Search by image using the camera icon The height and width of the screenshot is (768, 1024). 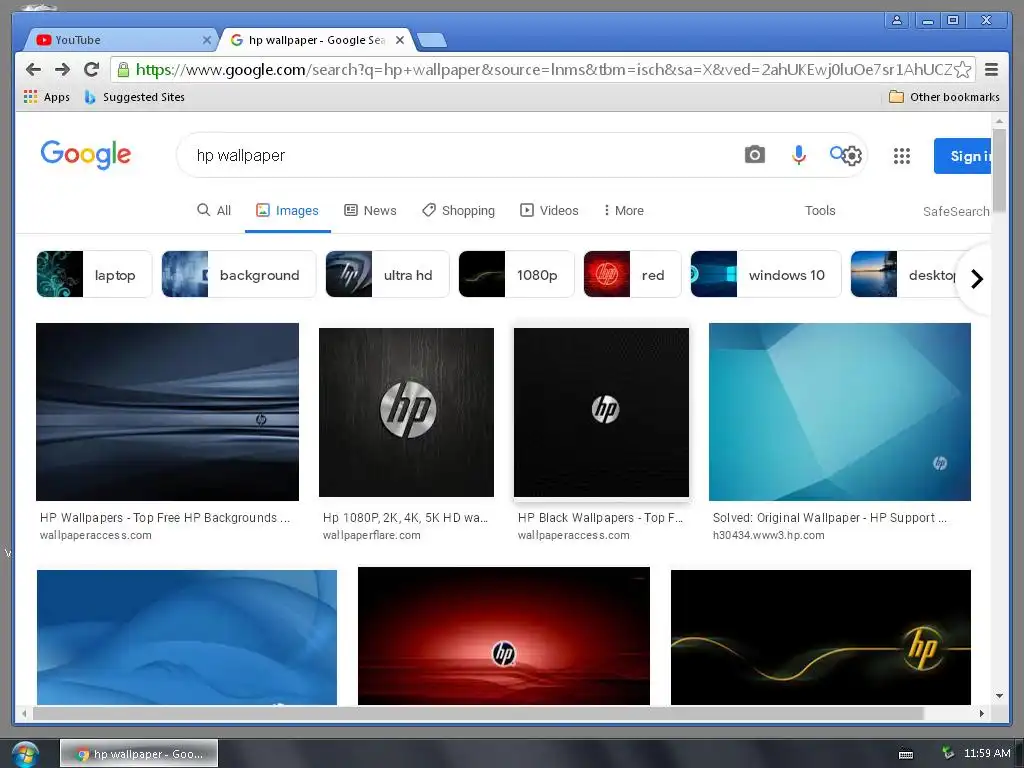pos(754,155)
